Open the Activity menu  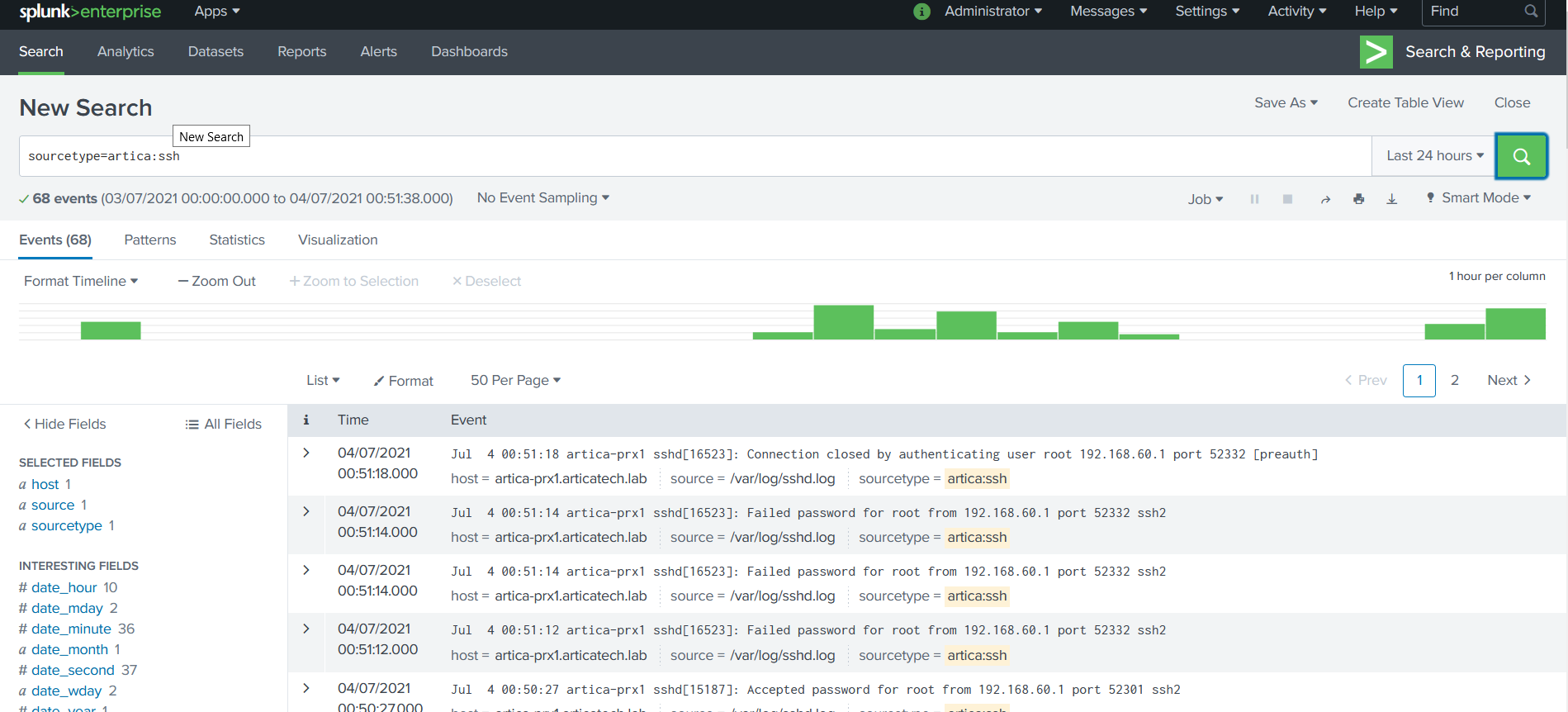point(1297,12)
